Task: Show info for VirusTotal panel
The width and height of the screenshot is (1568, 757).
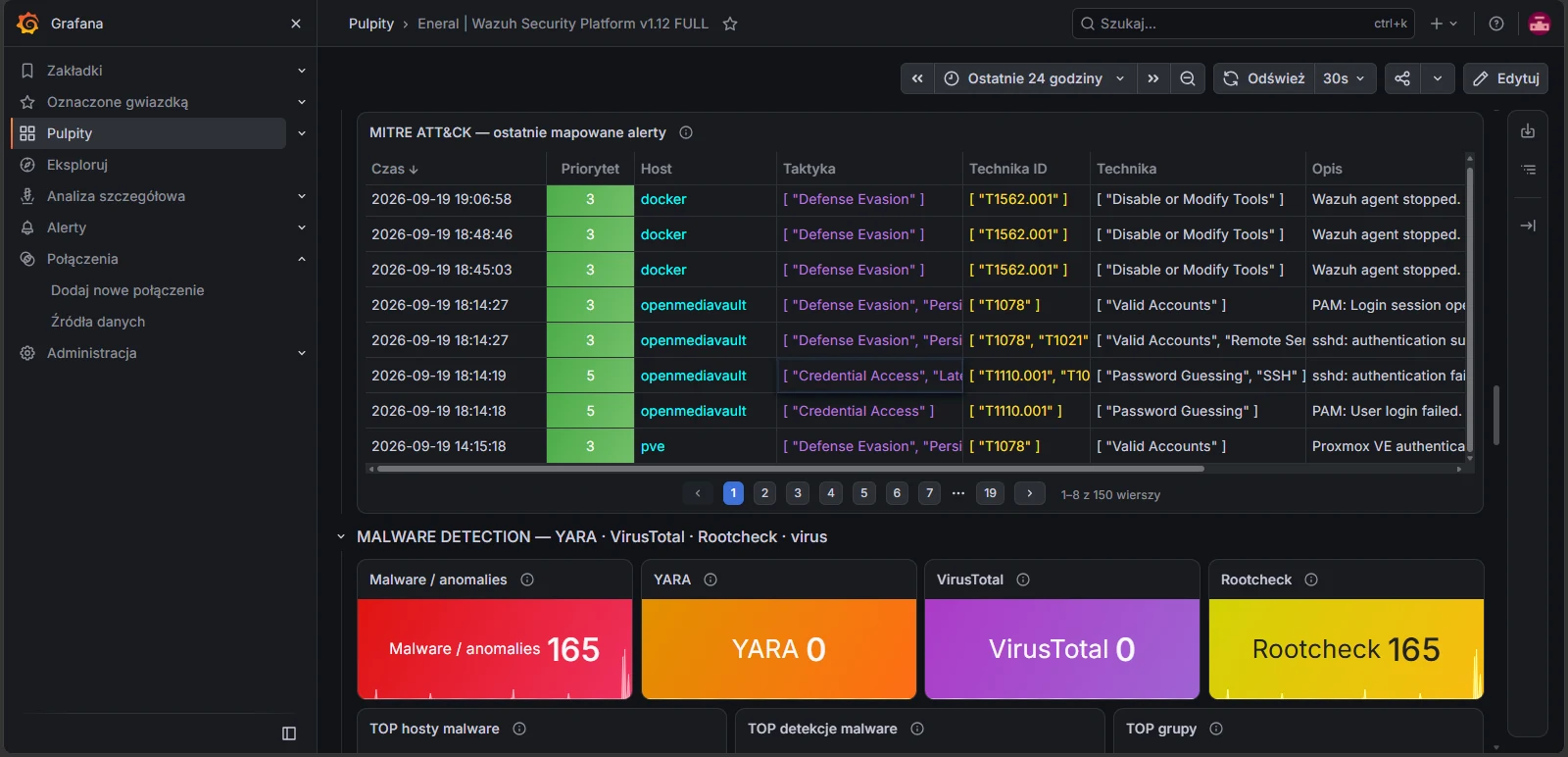Action: [1023, 580]
